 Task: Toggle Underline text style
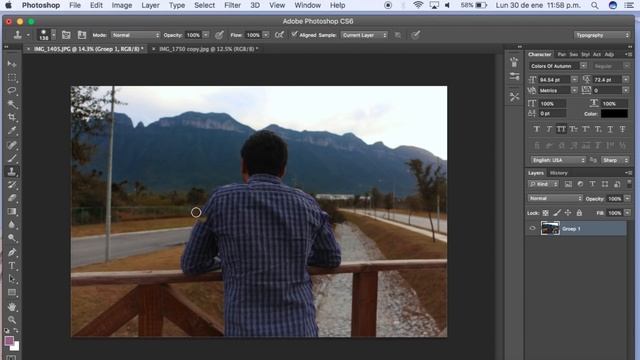(x=610, y=129)
